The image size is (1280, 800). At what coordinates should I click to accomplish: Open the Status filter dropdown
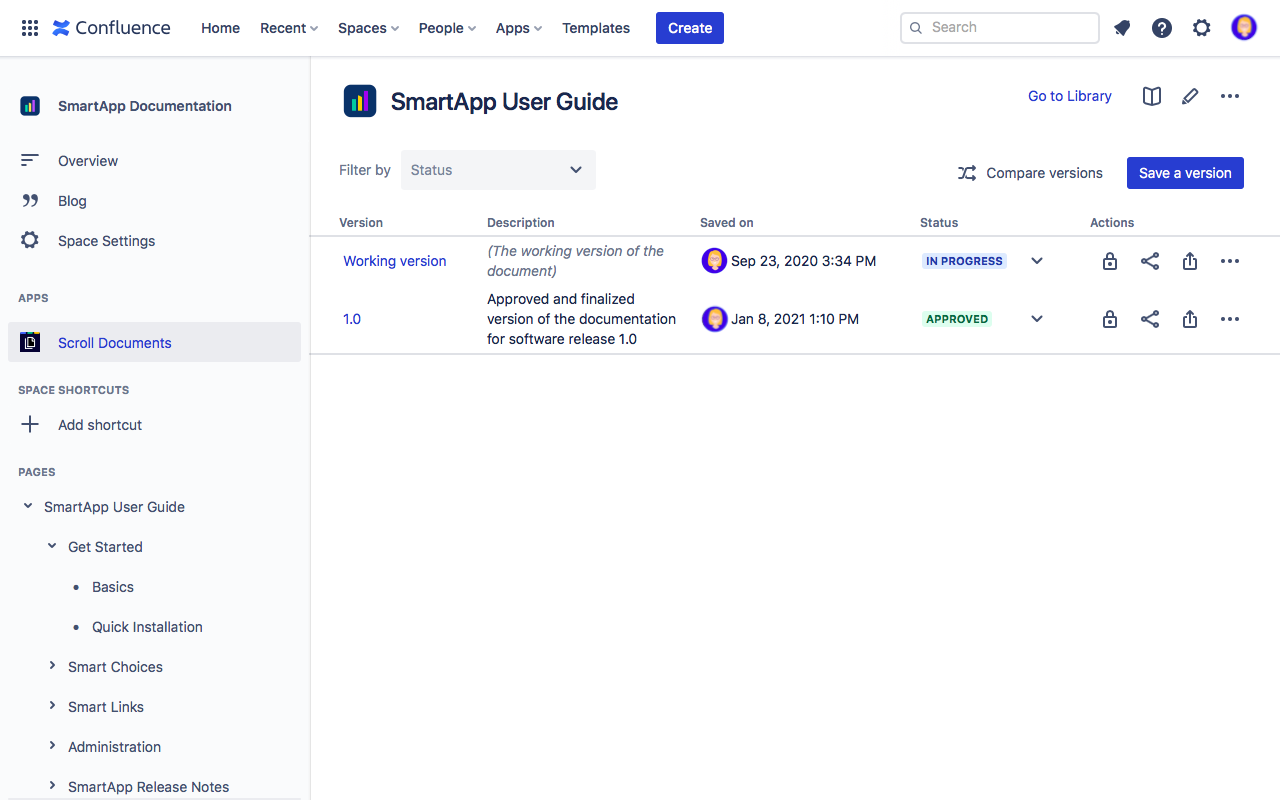point(498,170)
